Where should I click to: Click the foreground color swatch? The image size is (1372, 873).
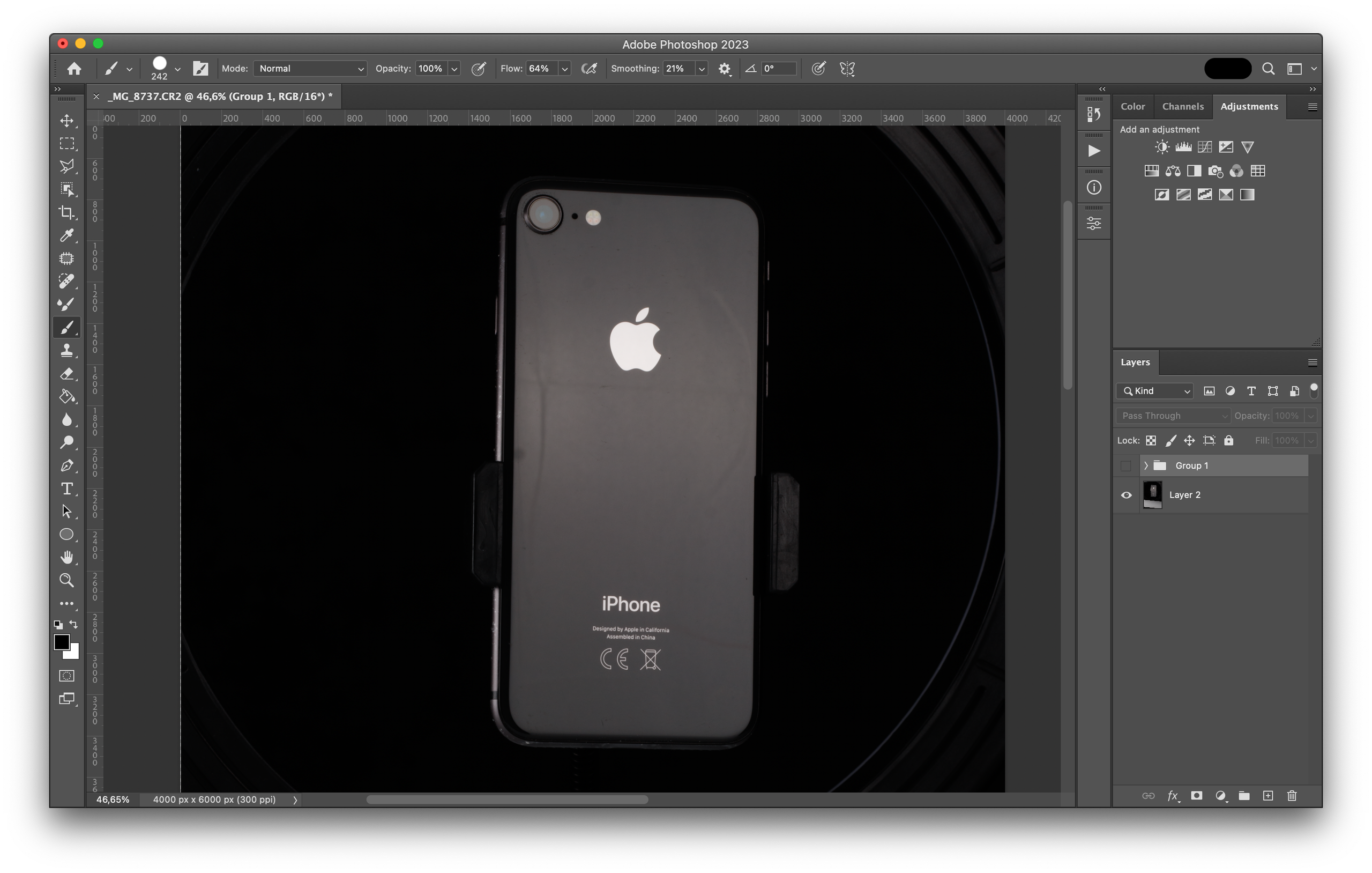[62, 642]
